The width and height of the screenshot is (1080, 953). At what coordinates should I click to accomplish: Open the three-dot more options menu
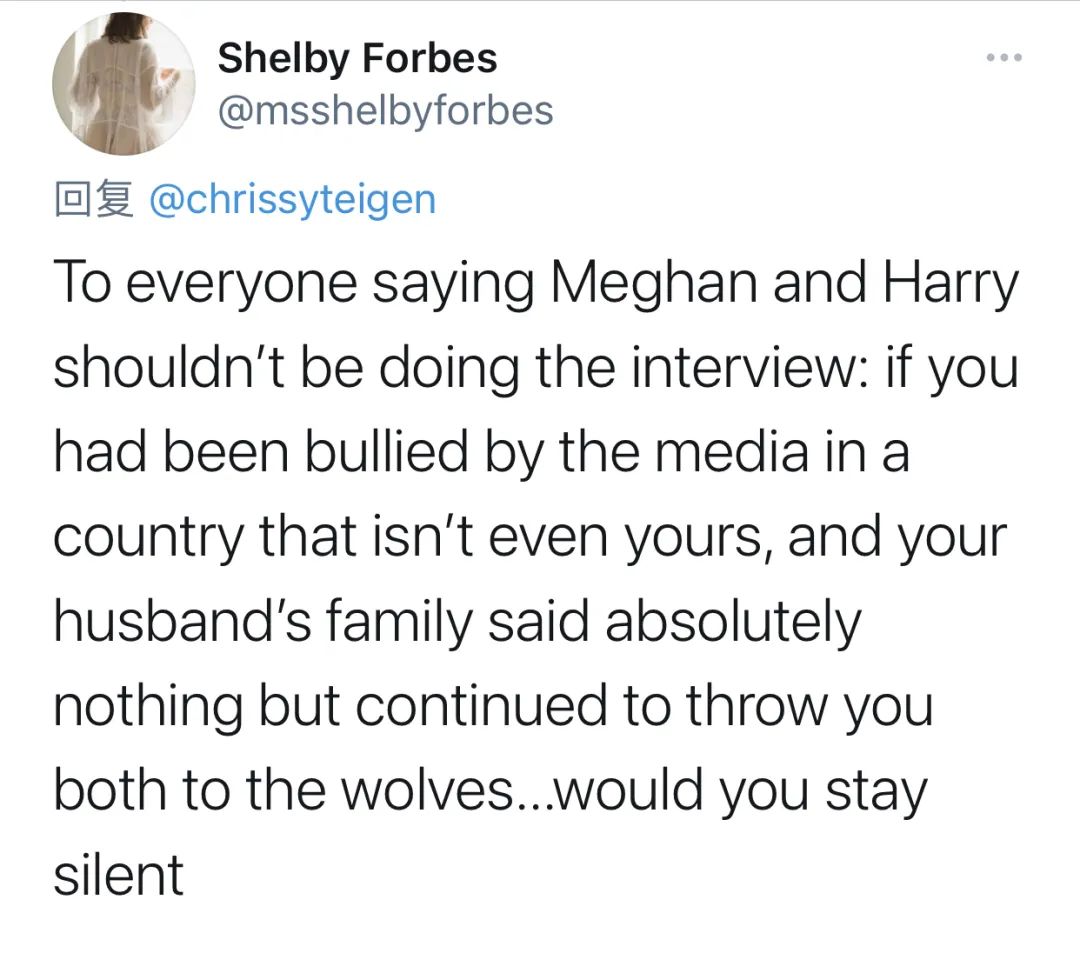[x=1003, y=57]
